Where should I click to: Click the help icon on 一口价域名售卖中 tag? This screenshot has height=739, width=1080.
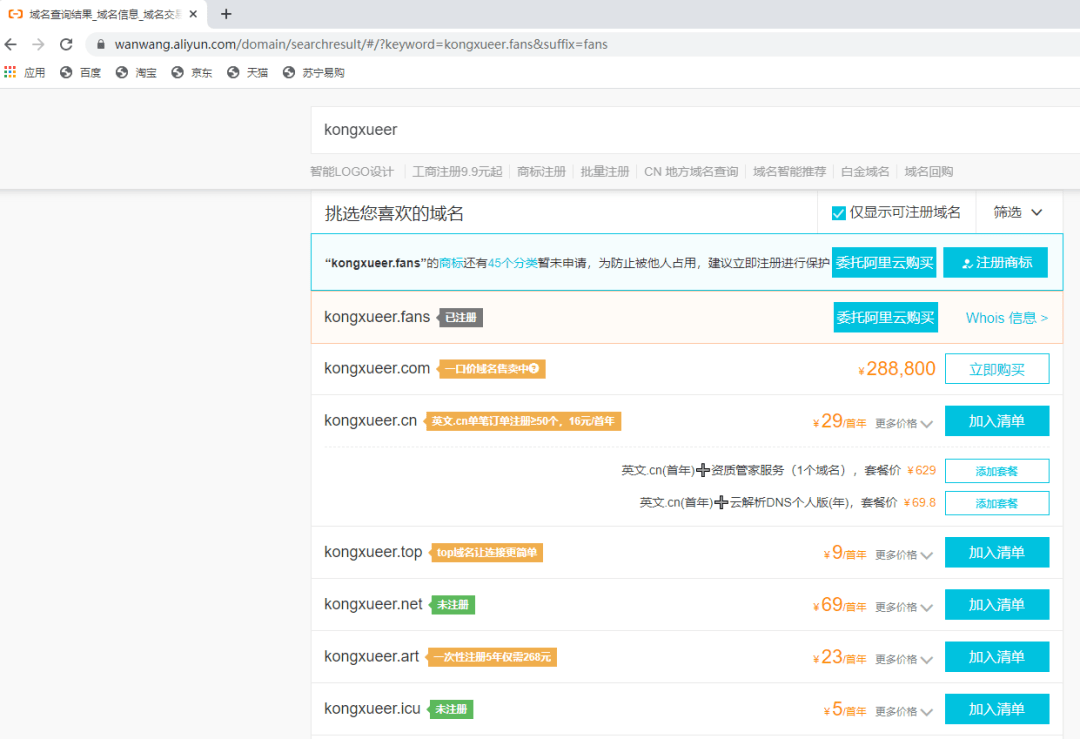[534, 368]
